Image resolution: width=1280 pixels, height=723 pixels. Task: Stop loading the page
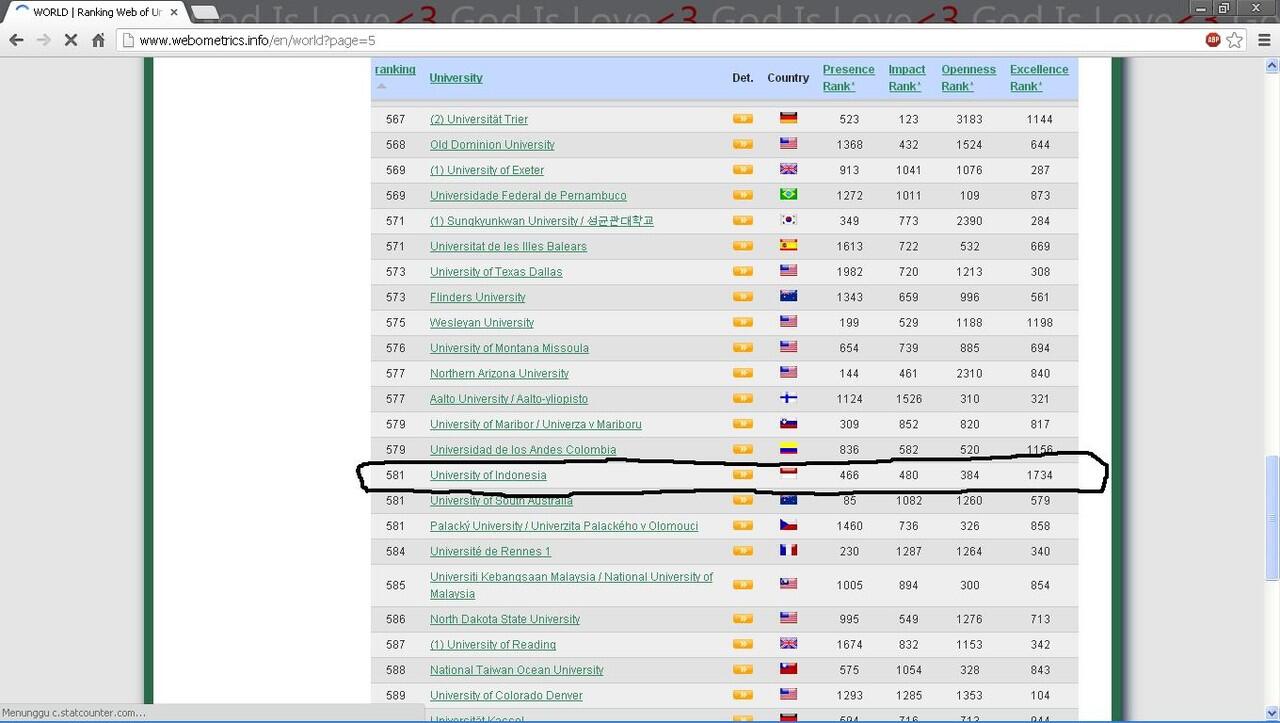pyautogui.click(x=71, y=40)
